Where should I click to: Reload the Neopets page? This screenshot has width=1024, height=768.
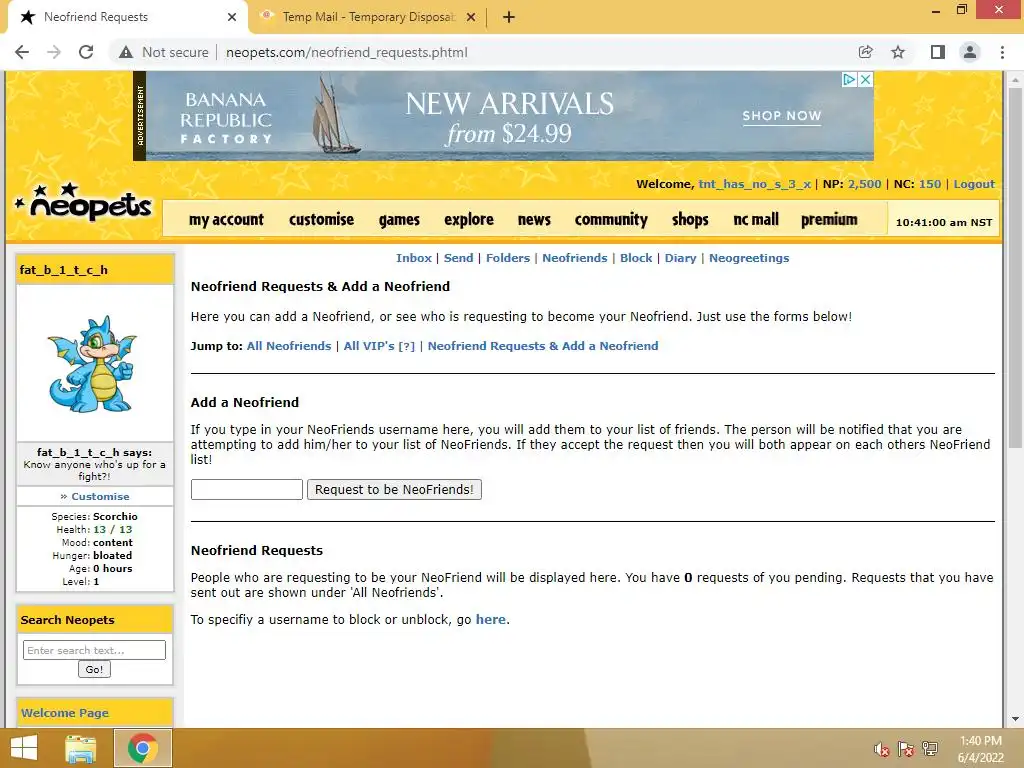(x=86, y=52)
